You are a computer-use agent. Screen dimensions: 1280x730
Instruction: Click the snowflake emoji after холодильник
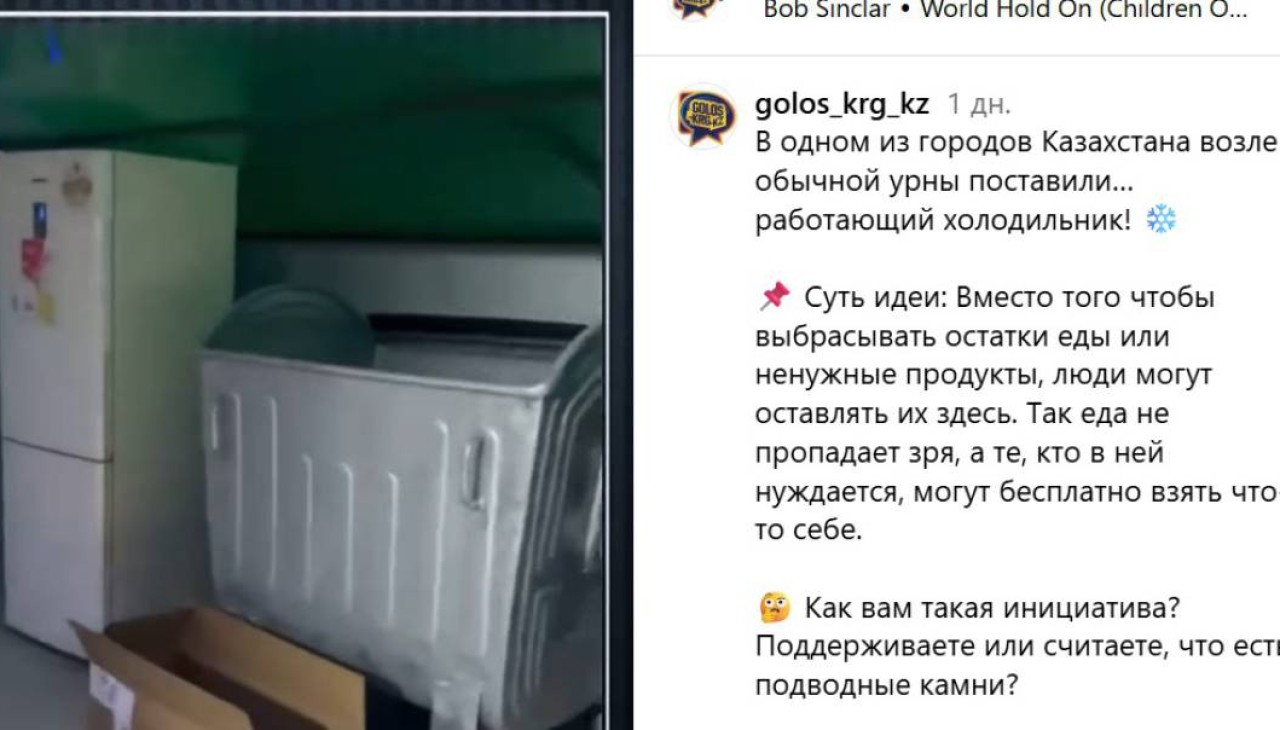1161,219
